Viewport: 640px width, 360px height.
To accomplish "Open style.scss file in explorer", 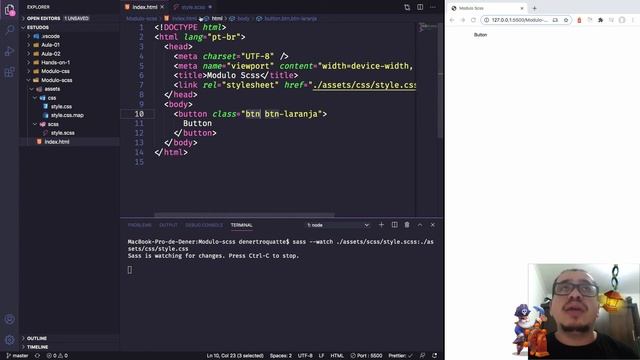I will [62, 133].
